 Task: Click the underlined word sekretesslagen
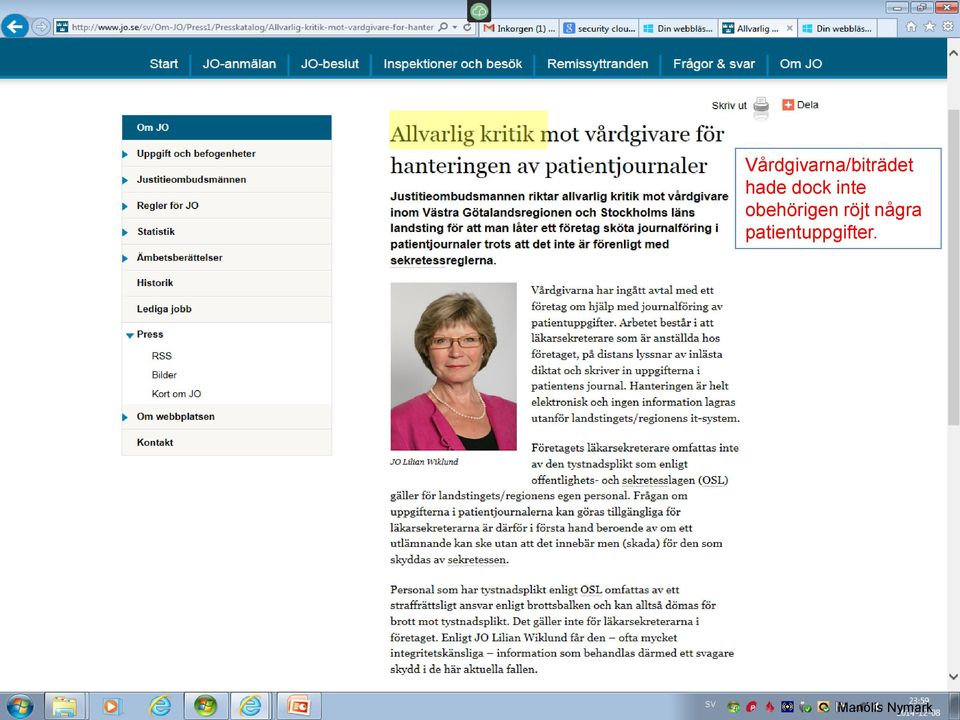pyautogui.click(x=658, y=480)
